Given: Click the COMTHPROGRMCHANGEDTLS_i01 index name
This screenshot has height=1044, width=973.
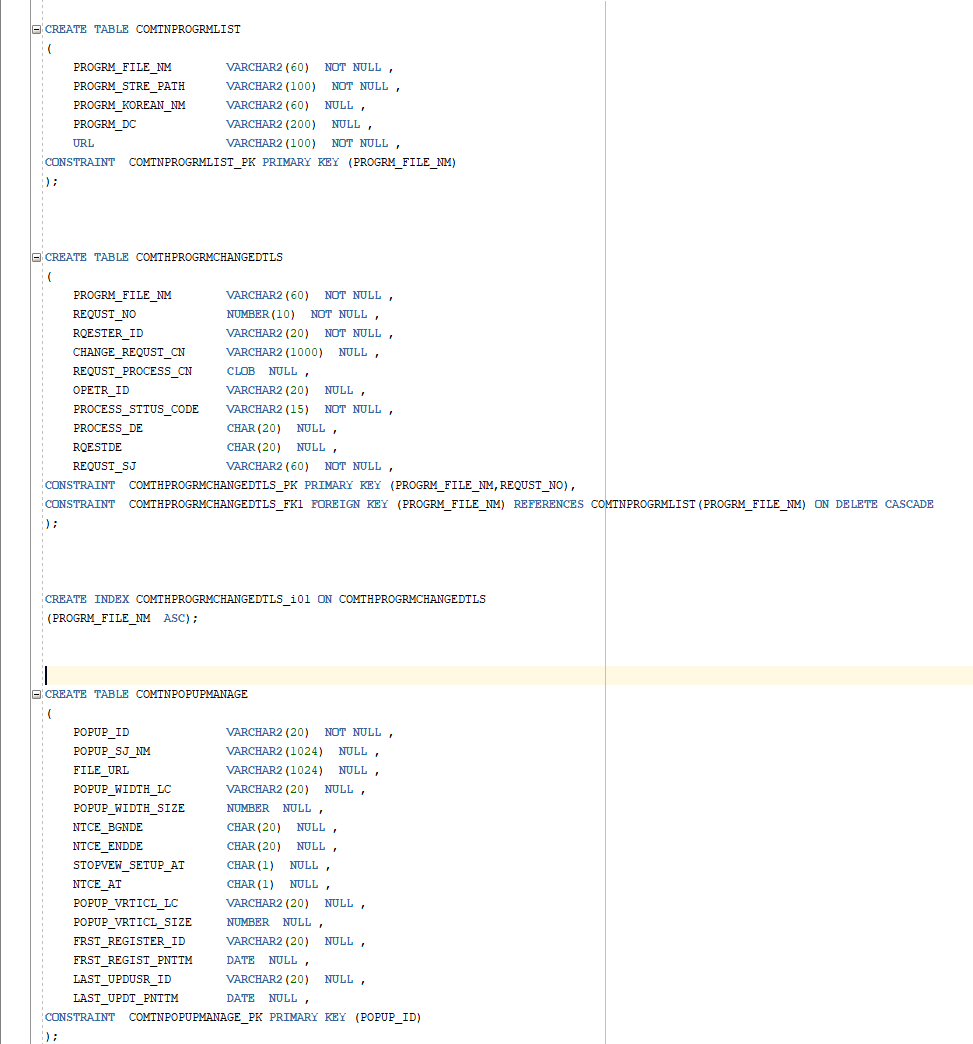Looking at the screenshot, I should [x=223, y=599].
